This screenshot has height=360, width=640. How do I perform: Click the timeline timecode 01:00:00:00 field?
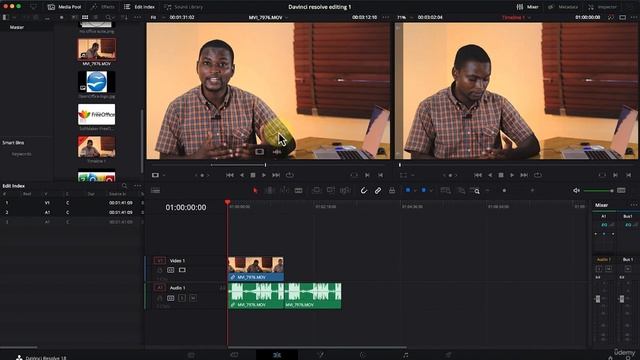186,207
